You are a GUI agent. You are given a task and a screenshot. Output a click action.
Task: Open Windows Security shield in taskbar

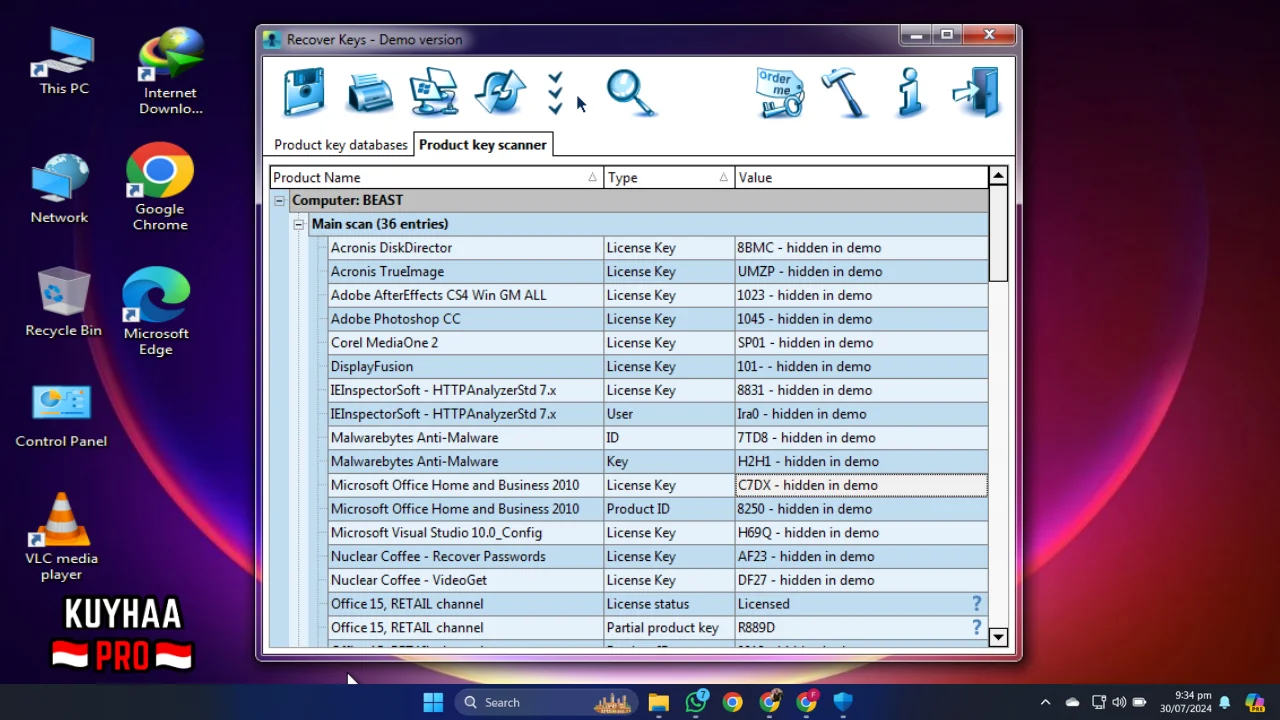coord(843,702)
